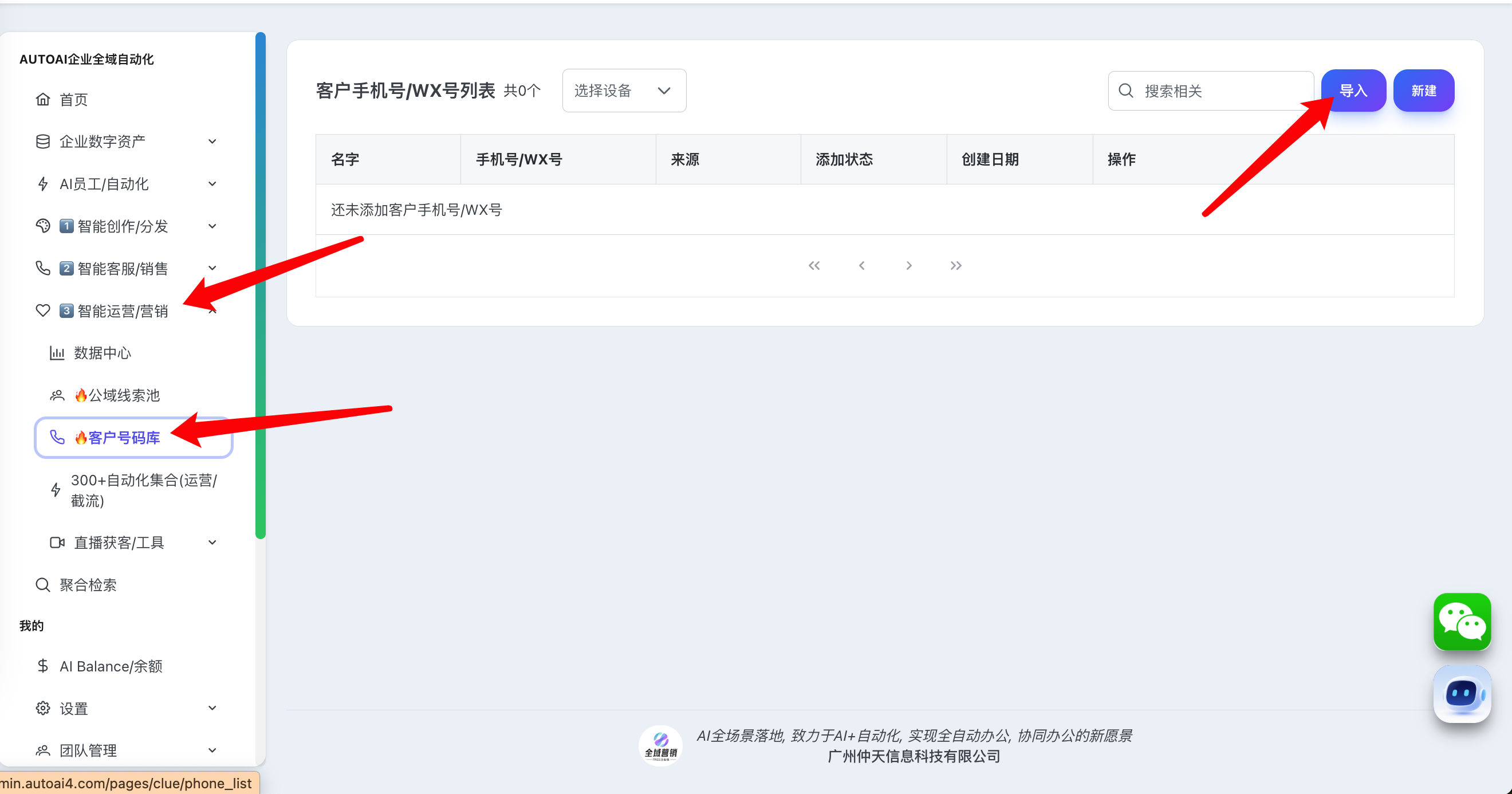This screenshot has width=1512, height=794.
Task: Go to the first page of results
Action: coord(813,265)
